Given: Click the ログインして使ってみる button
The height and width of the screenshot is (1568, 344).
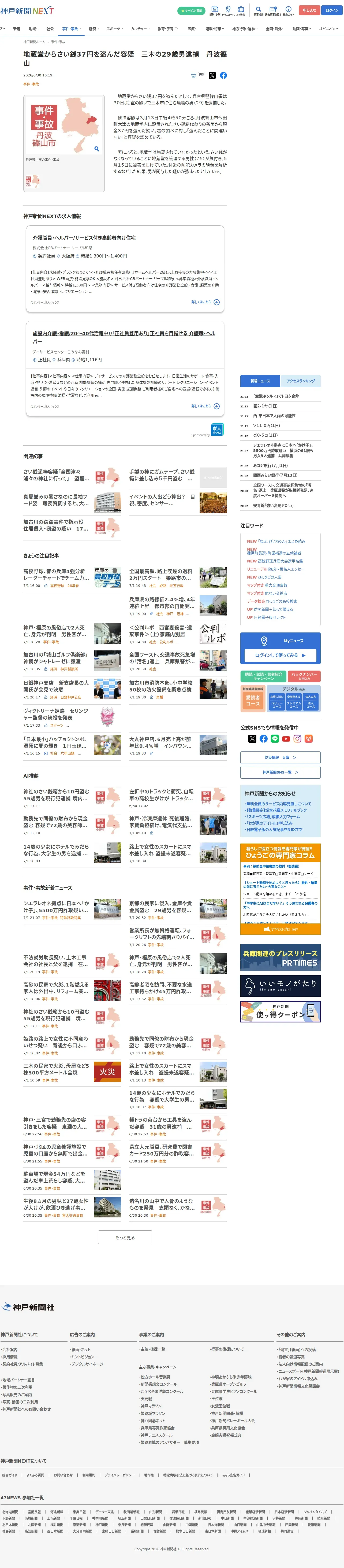Looking at the screenshot, I should tap(280, 656).
